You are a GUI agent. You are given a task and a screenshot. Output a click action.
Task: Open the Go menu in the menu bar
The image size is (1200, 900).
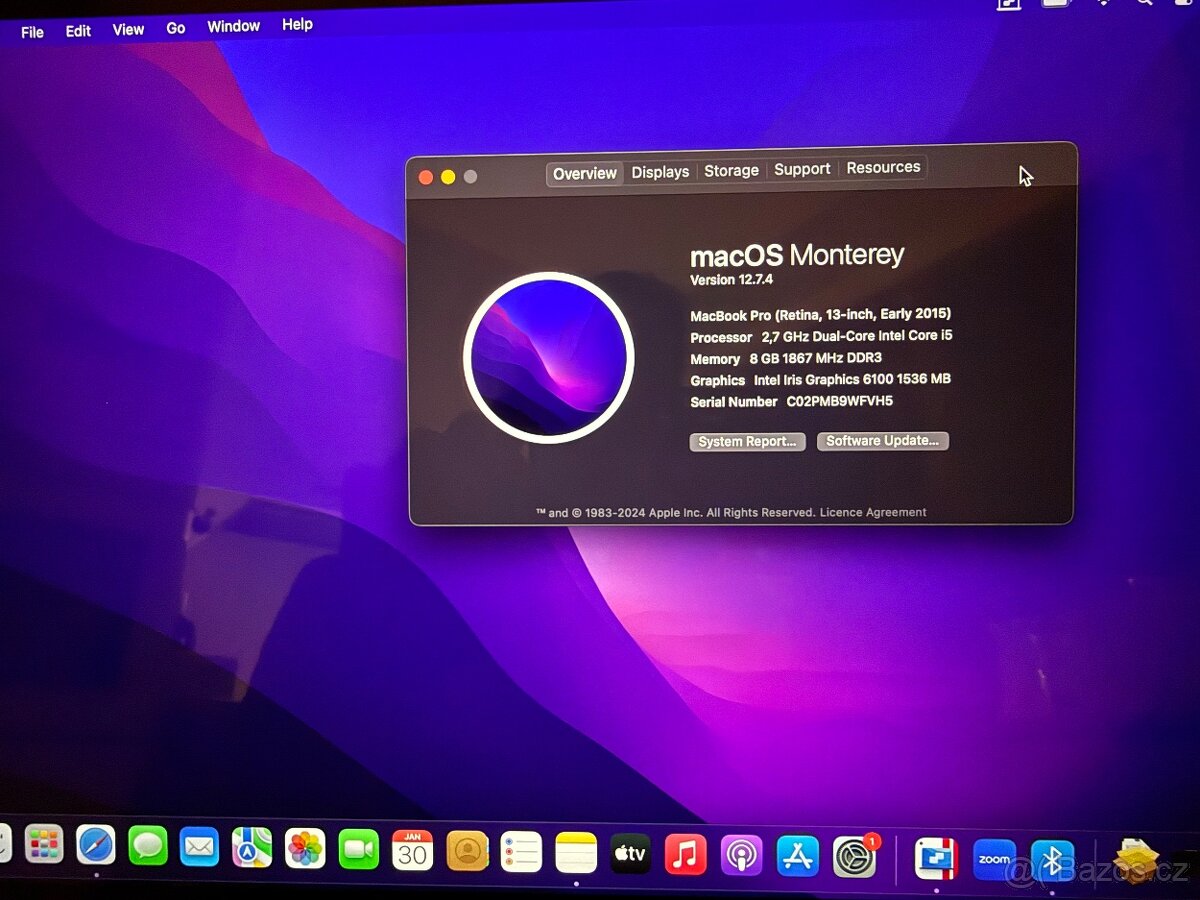175,28
